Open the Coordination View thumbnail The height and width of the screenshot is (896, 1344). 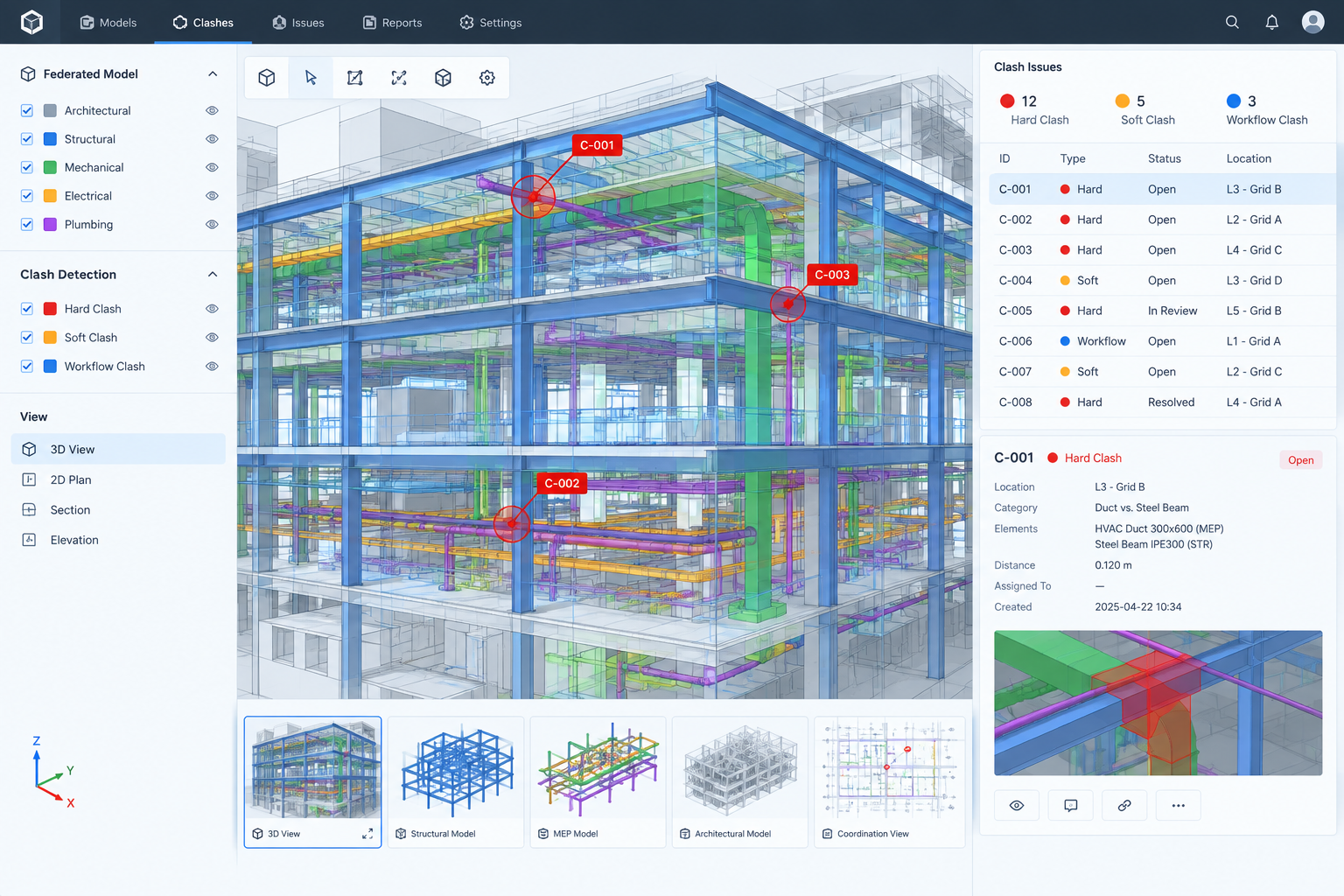pyautogui.click(x=889, y=782)
